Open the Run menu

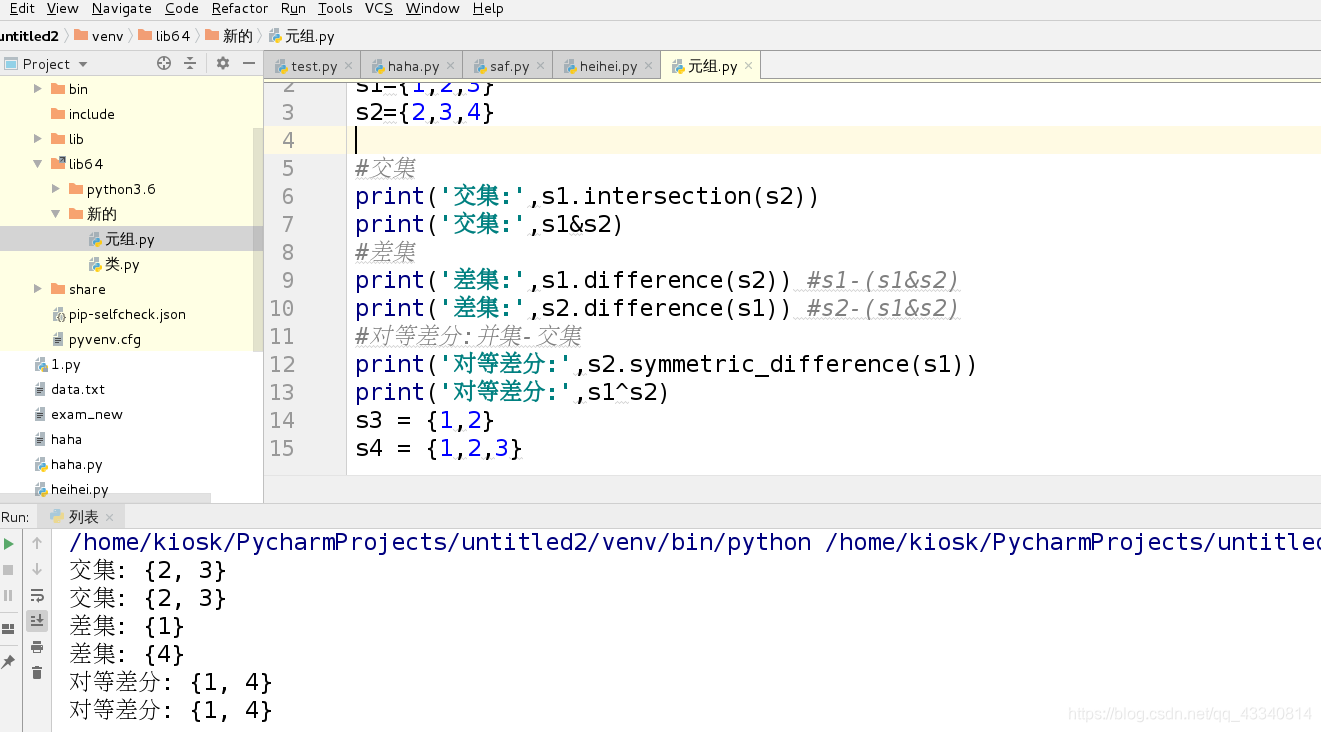293,8
